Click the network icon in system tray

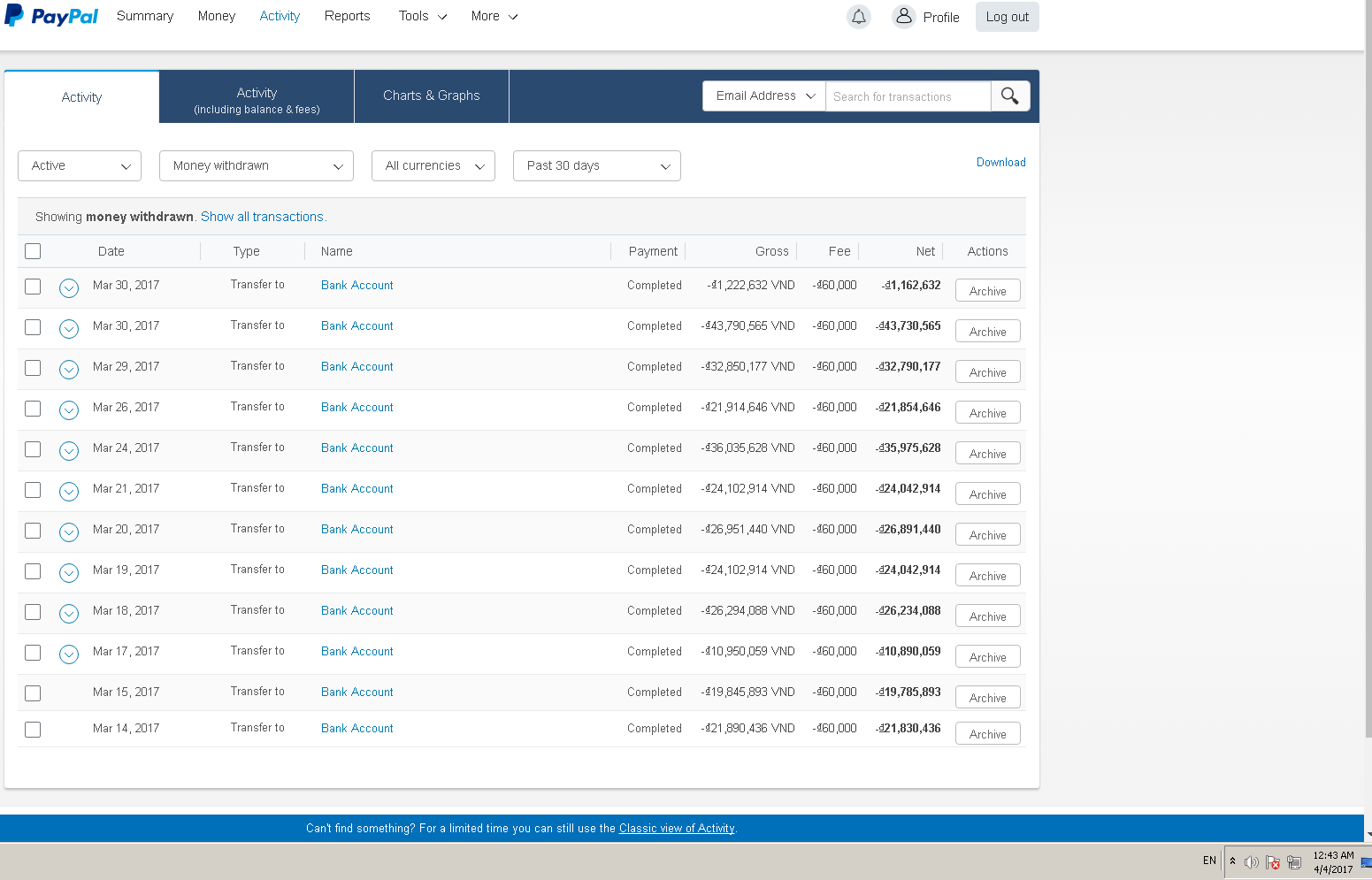tap(1294, 862)
